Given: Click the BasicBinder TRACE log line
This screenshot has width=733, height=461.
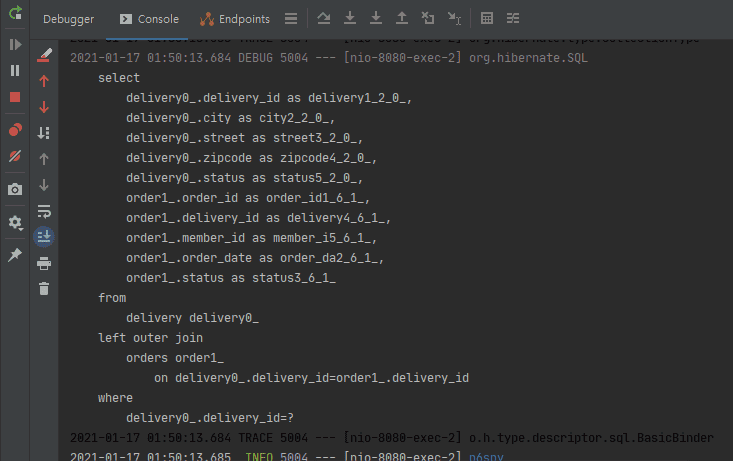Looking at the screenshot, I should [x=392, y=438].
